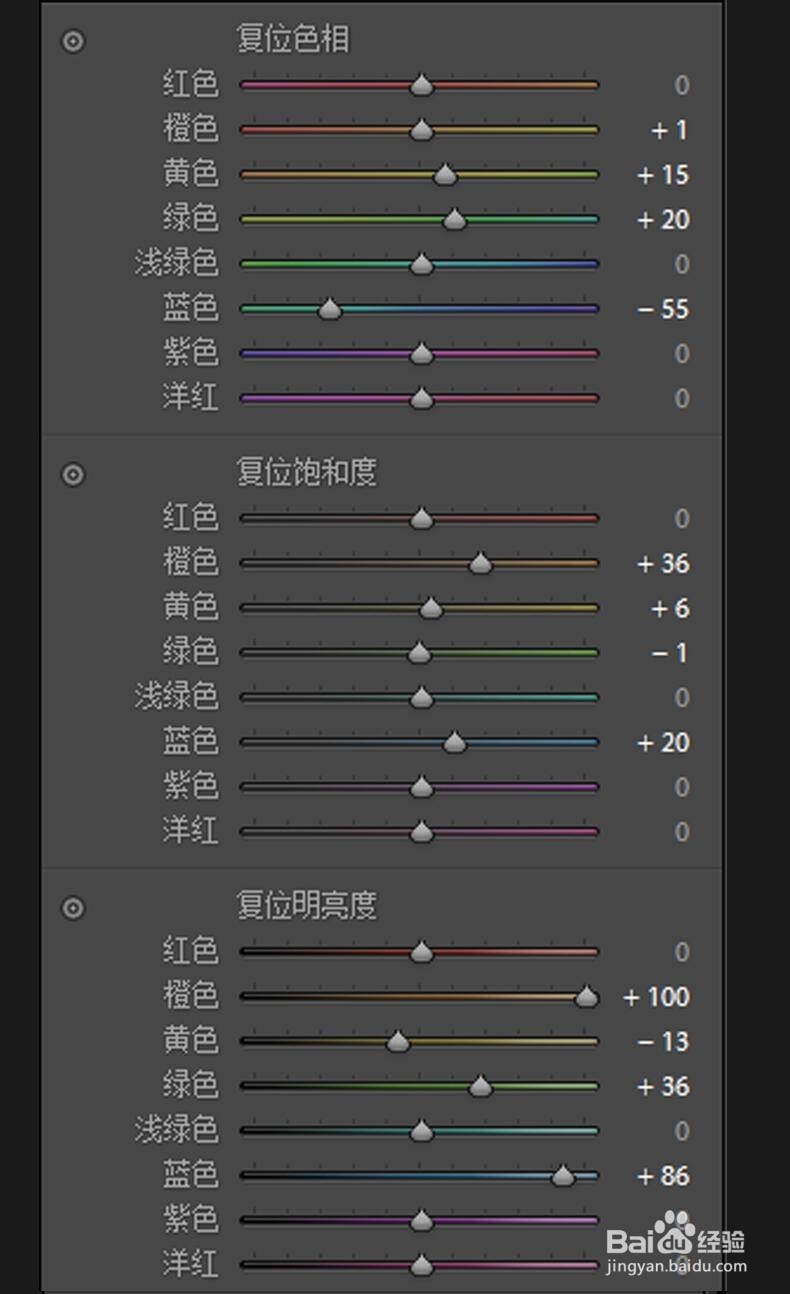The width and height of the screenshot is (790, 1294).
Task: Click the hue 蓝色 value field showing −55
Action: point(664,309)
